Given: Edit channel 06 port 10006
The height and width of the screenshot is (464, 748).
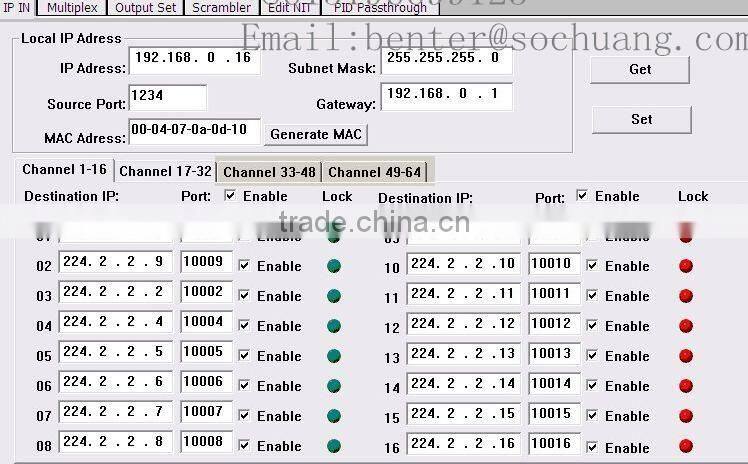Looking at the screenshot, I should coord(207,382).
